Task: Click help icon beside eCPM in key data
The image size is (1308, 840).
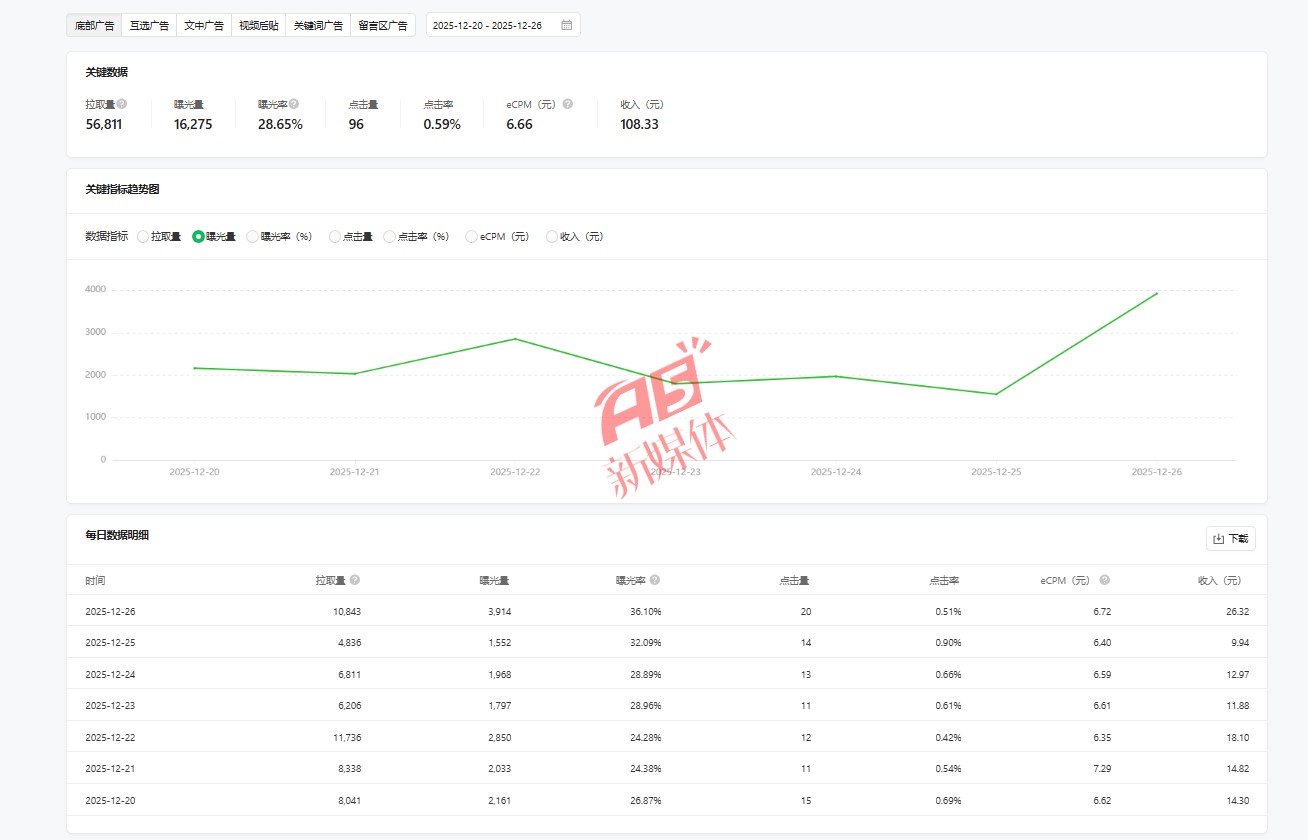Action: coord(567,104)
